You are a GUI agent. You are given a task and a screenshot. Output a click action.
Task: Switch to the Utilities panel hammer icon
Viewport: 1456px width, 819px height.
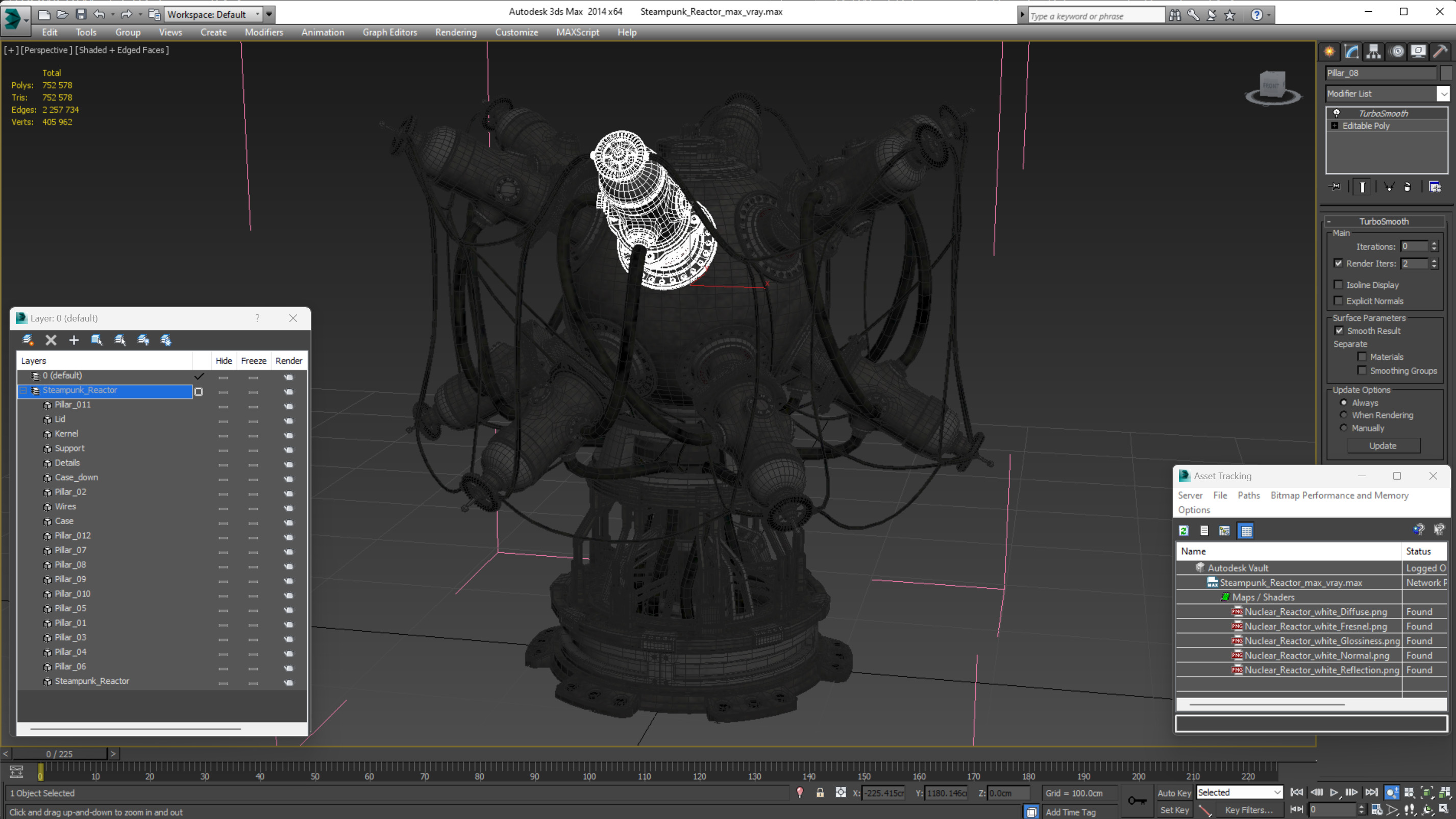tap(1440, 52)
